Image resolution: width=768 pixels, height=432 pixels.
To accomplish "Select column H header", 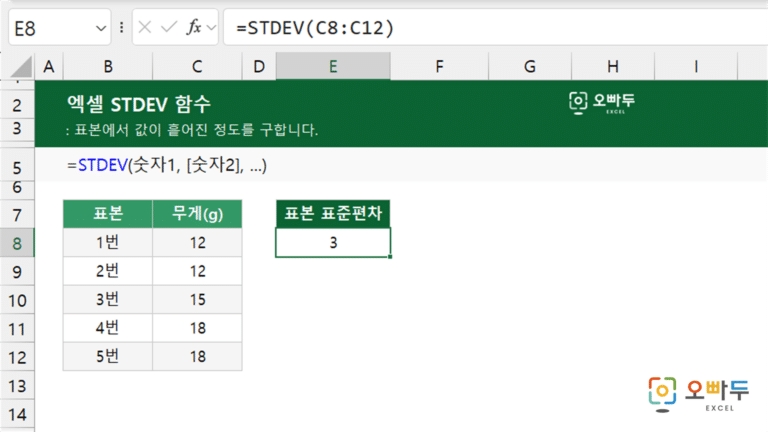I will click(x=613, y=66).
